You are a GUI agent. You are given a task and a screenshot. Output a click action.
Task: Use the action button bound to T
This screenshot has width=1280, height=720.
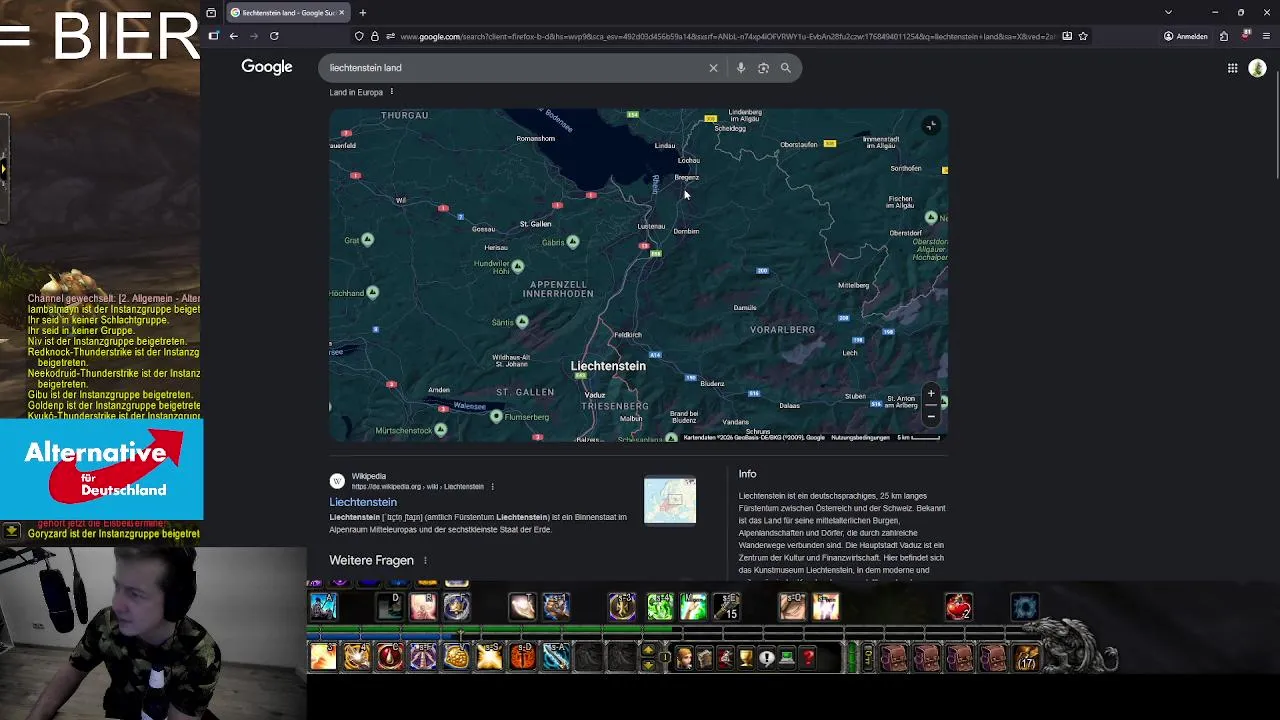click(523, 606)
